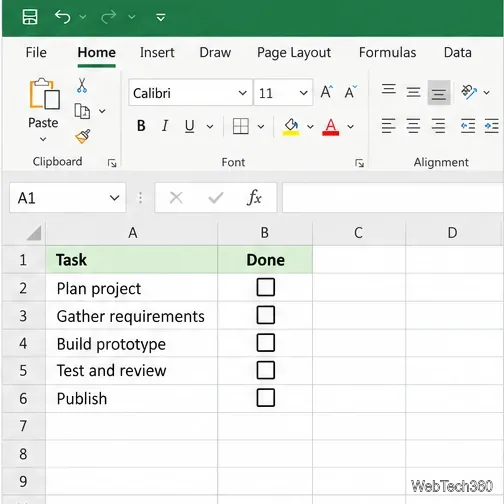Click Increase Indent icon

(492, 126)
